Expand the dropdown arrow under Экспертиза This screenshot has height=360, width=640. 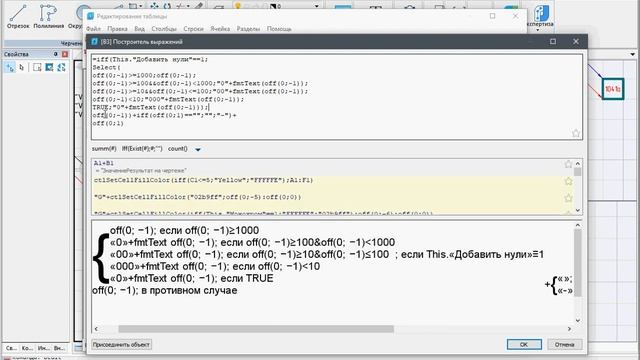(538, 30)
